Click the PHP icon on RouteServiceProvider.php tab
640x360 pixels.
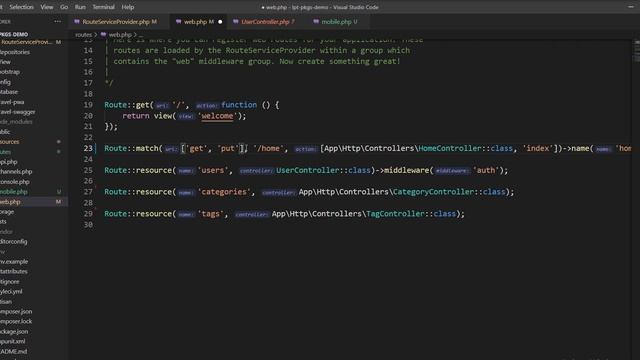(77, 22)
